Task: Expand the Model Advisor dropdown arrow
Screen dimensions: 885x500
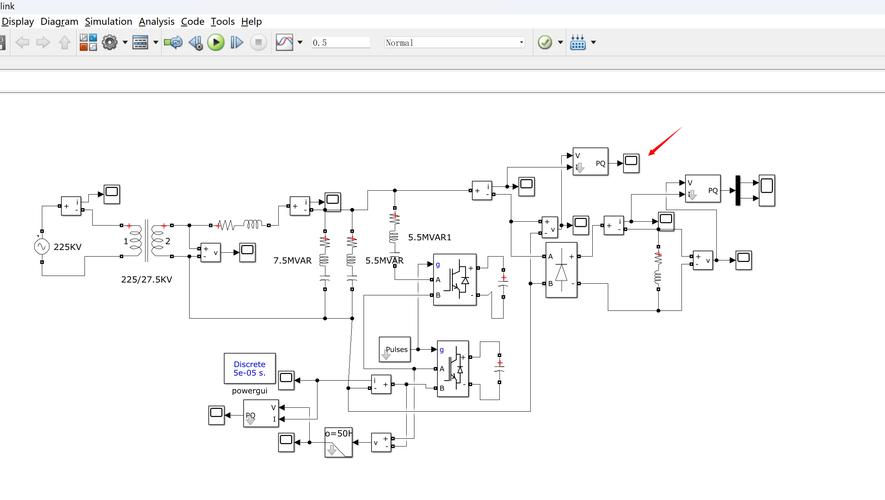Action: click(x=560, y=42)
